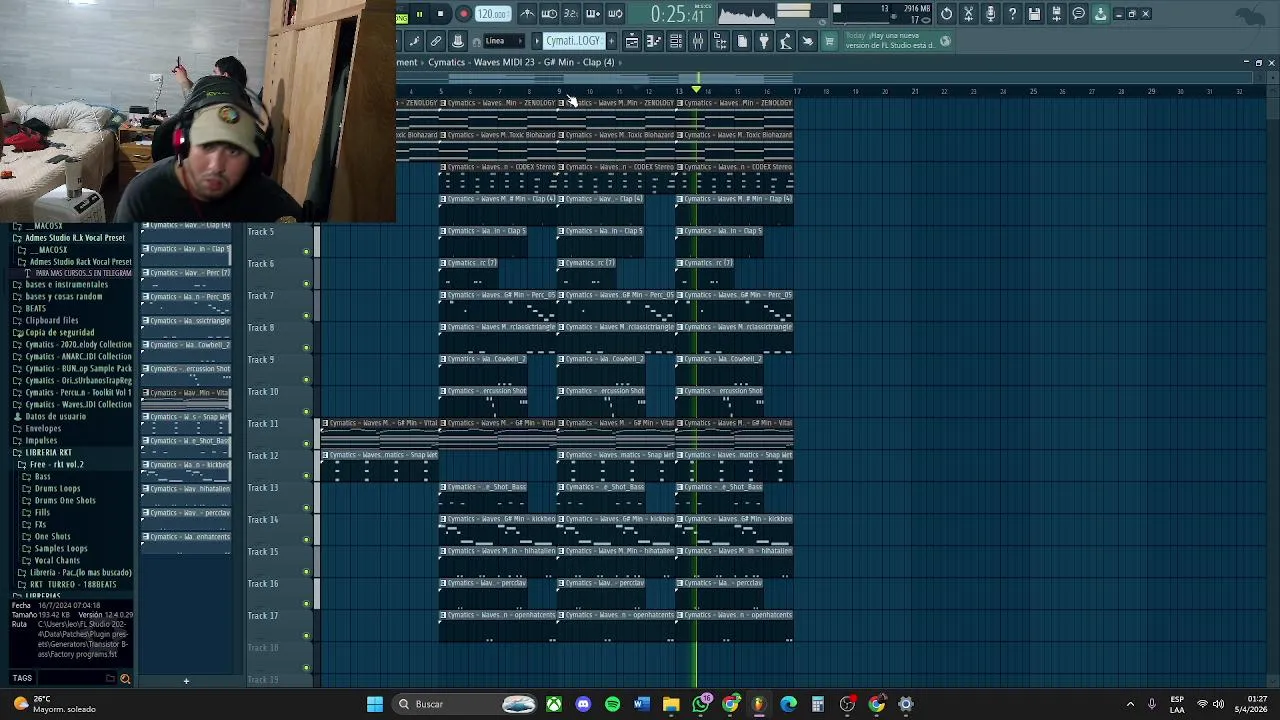Mute Track 11 via its green light
The height and width of the screenshot is (720, 1280).
[306, 443]
